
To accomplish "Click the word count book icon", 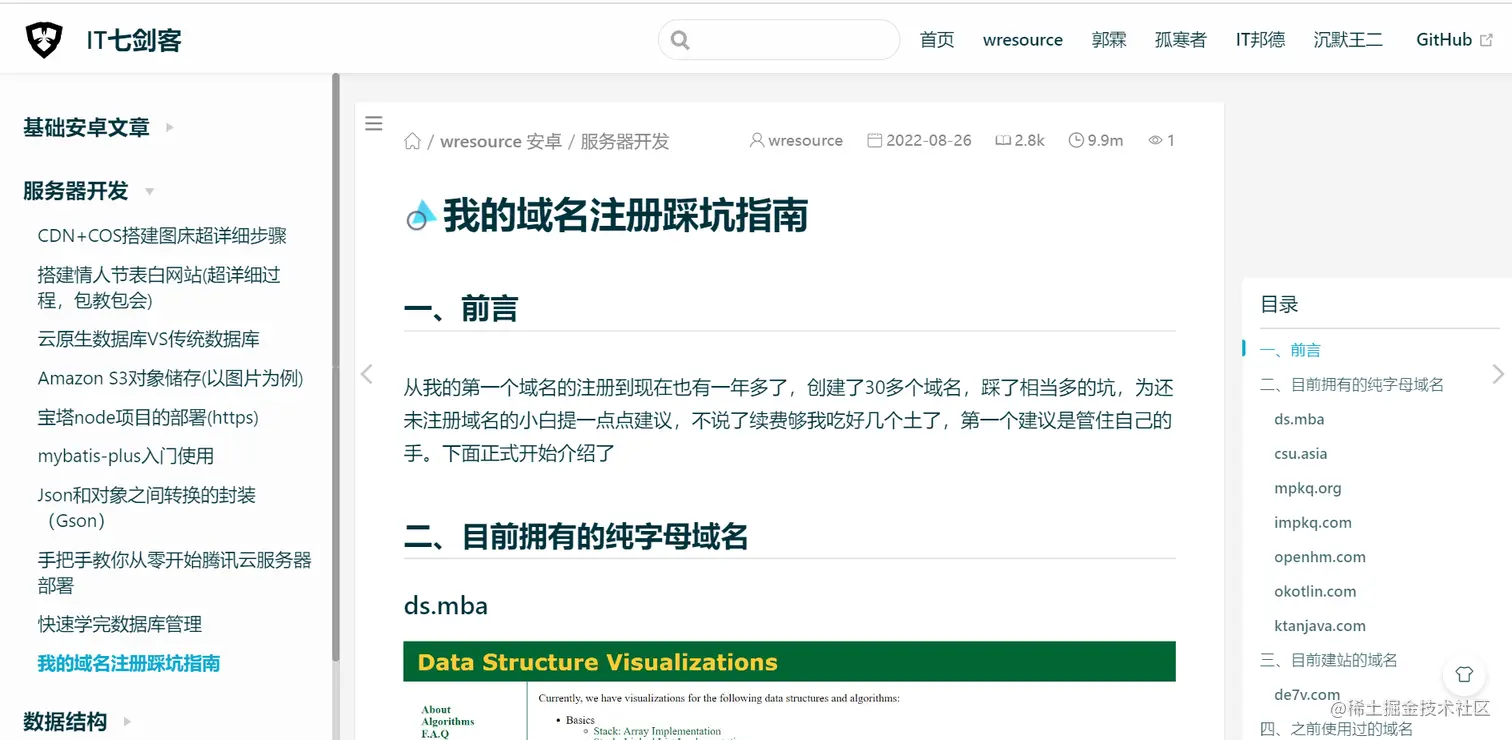I will (x=1003, y=141).
